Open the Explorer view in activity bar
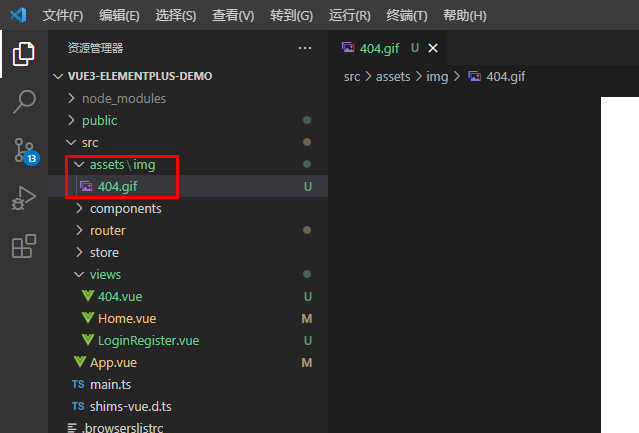This screenshot has height=433, width=639. 24,54
